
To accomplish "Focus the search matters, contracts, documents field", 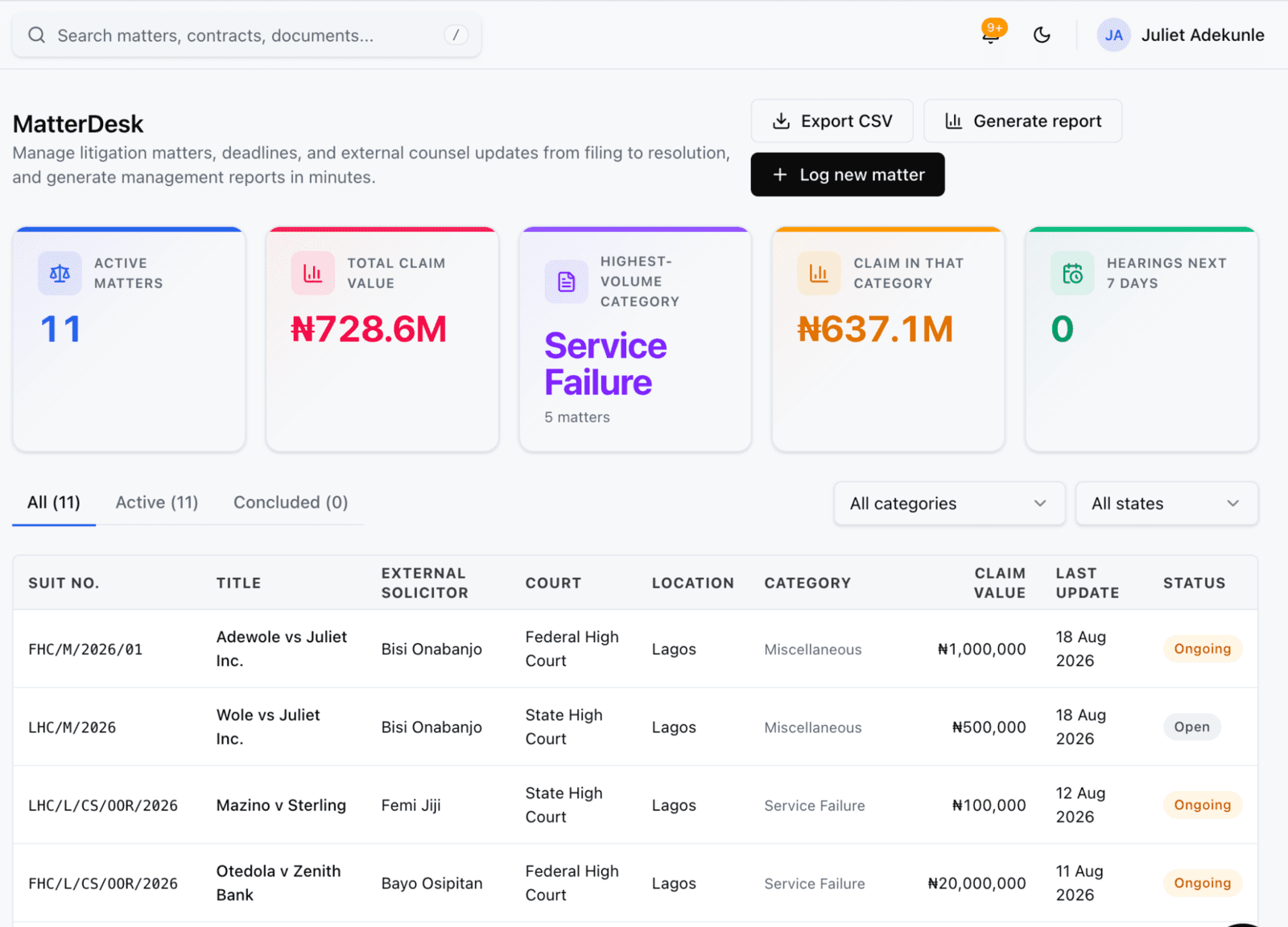I will click(x=246, y=35).
